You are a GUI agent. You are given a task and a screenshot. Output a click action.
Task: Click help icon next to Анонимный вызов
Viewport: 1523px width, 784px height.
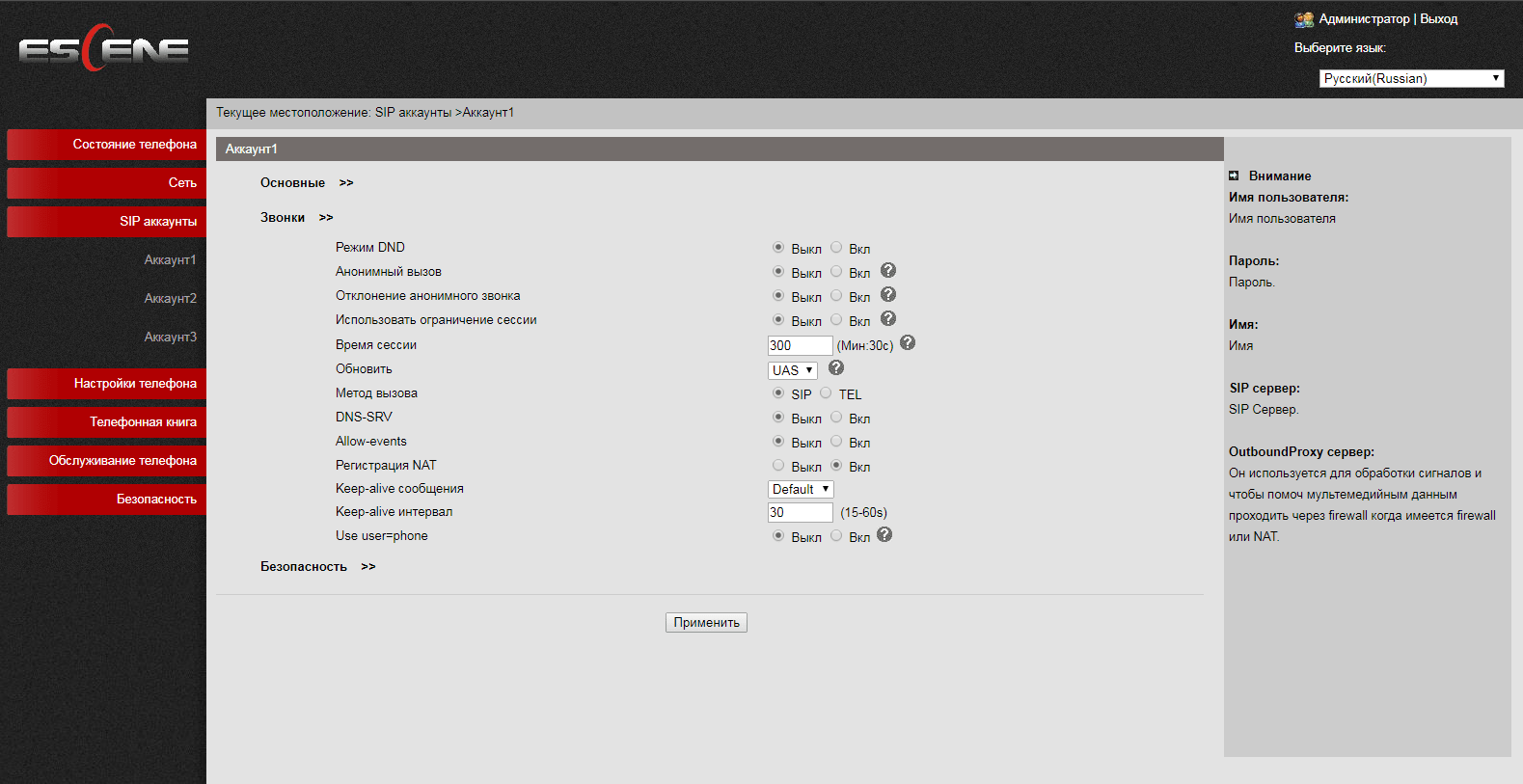(x=888, y=271)
